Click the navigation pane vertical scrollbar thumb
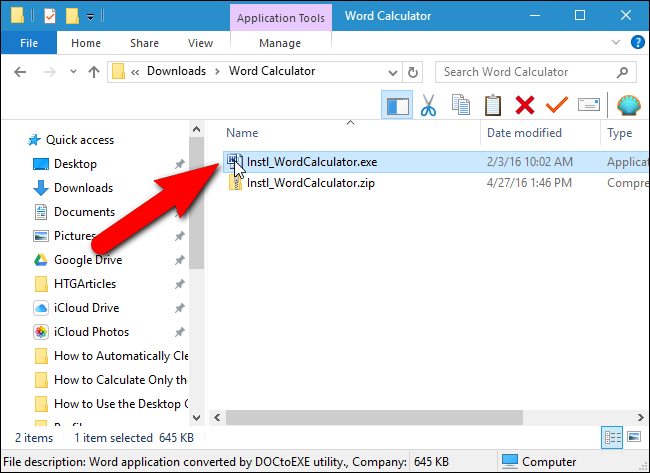 pos(196,203)
